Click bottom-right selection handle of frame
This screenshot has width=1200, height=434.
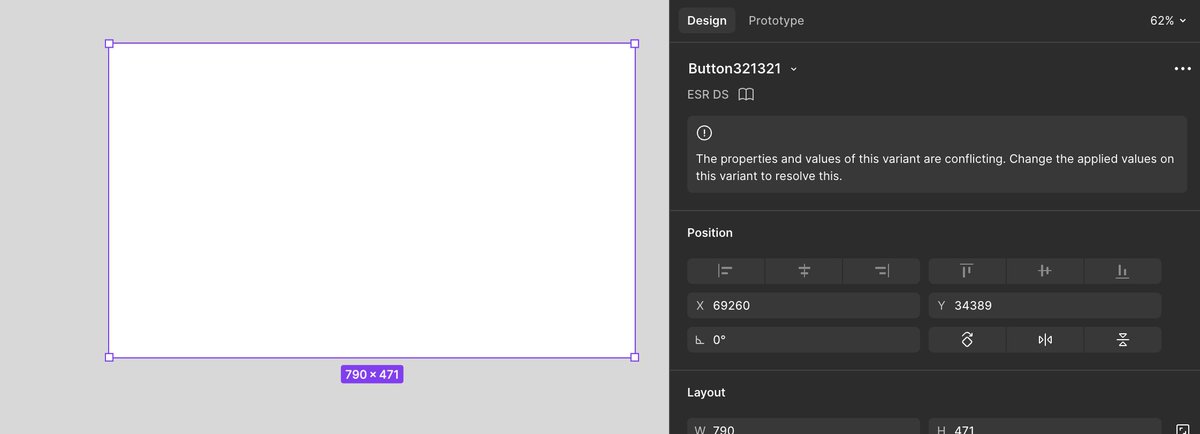[635, 357]
